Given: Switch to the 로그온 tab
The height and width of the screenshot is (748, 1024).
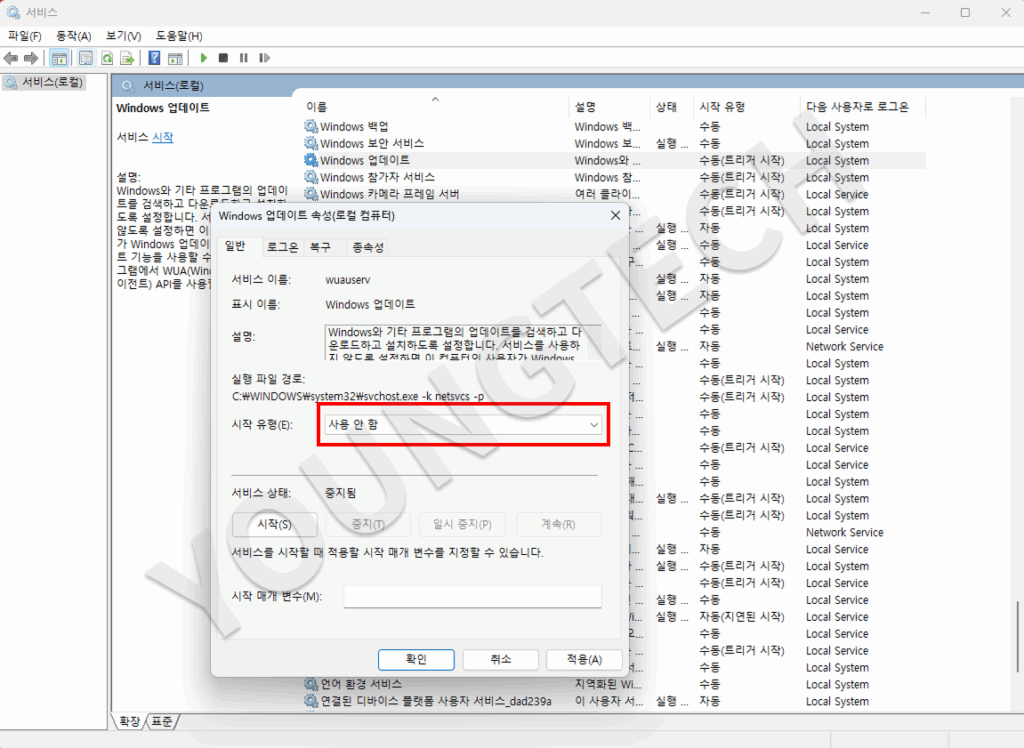Looking at the screenshot, I should pyautogui.click(x=282, y=247).
